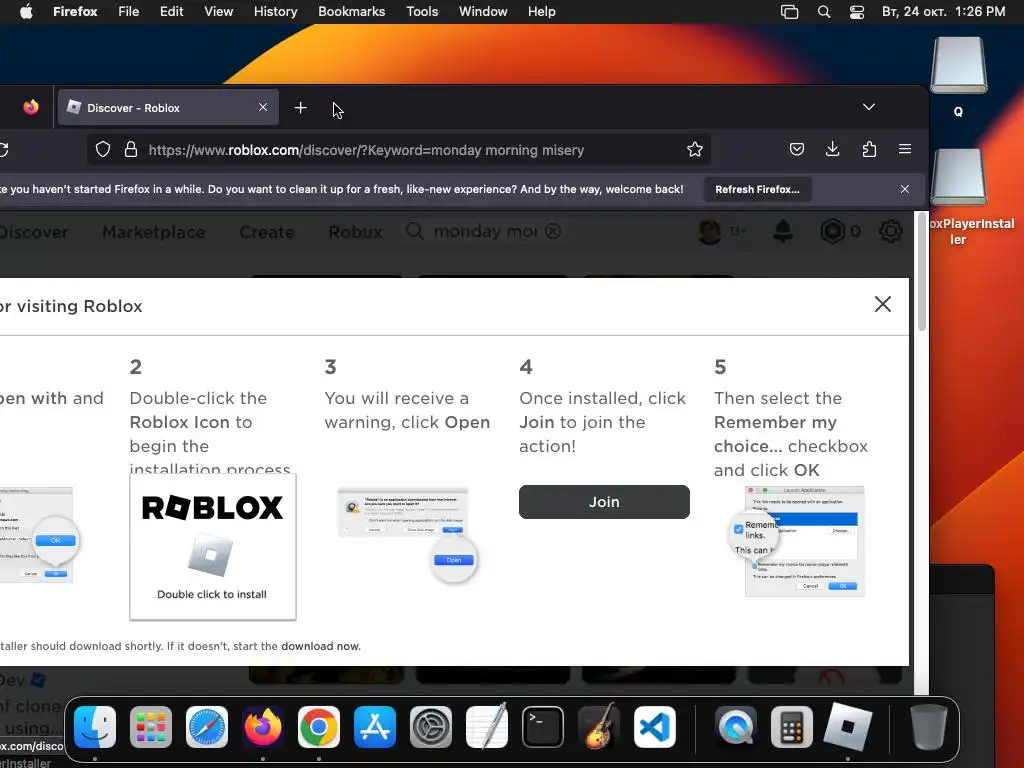
Task: Open the Window menu
Action: (483, 12)
